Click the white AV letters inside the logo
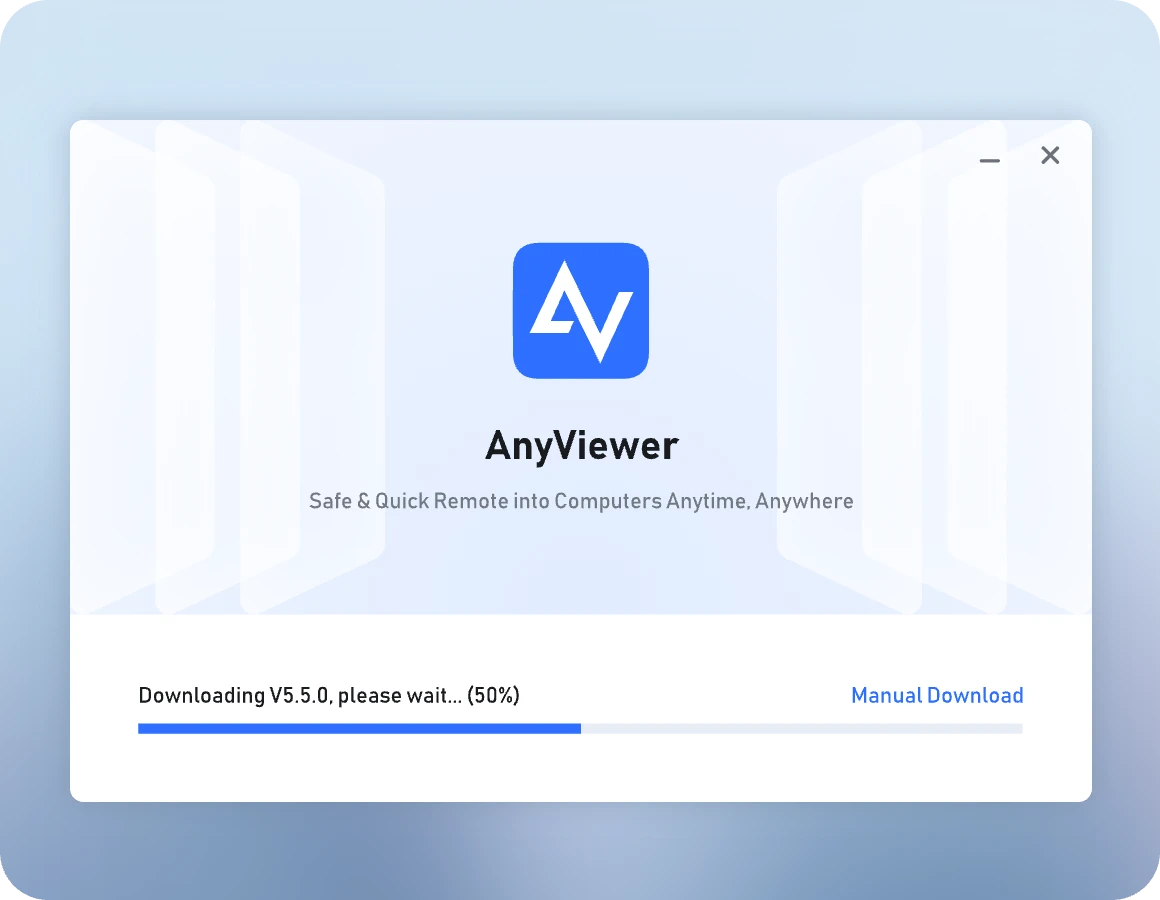 point(581,311)
